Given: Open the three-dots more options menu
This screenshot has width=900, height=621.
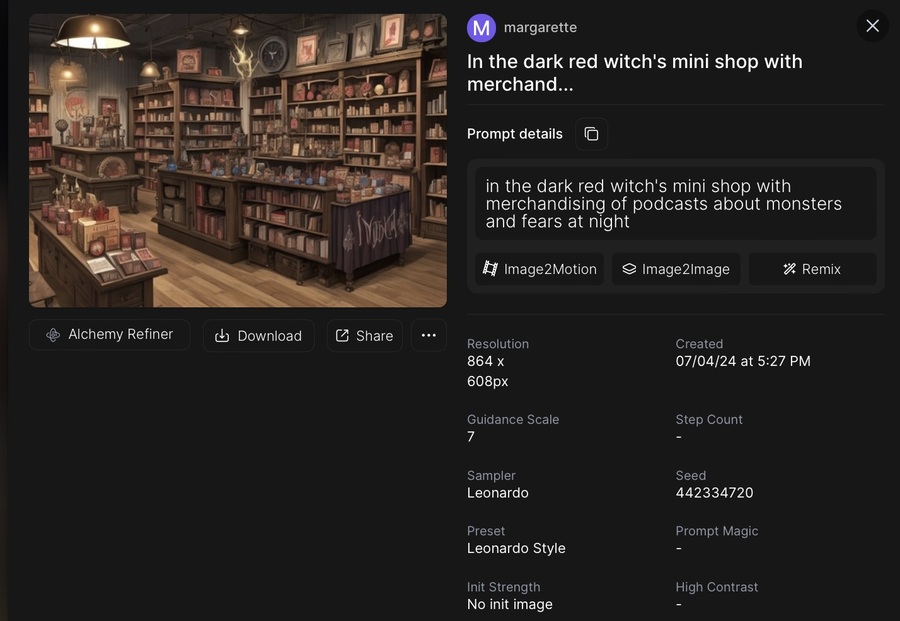Looking at the screenshot, I should pos(429,335).
